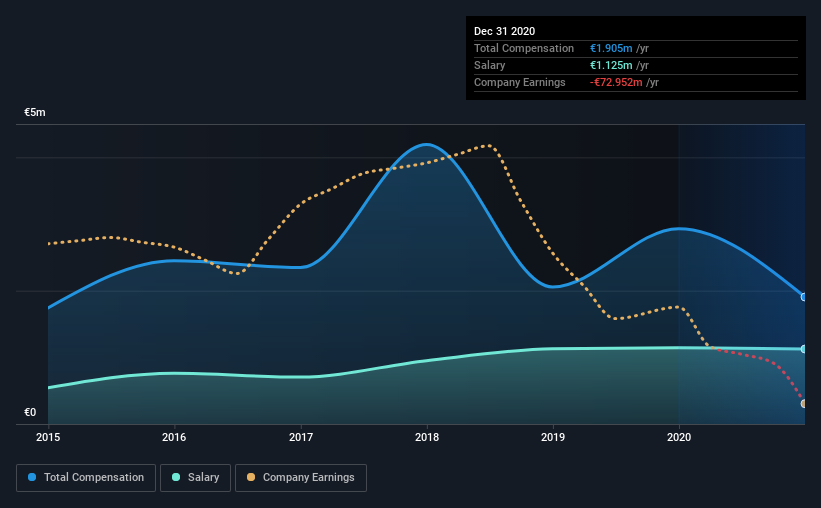Click the 2020 x-axis label

point(679,437)
